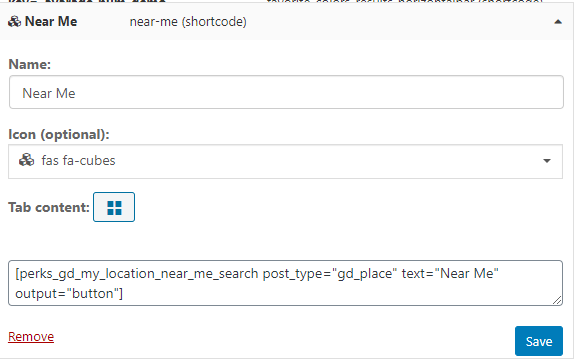Open the icon dropdown using its caret
Viewport: 576px width, 361px height.
click(x=547, y=161)
